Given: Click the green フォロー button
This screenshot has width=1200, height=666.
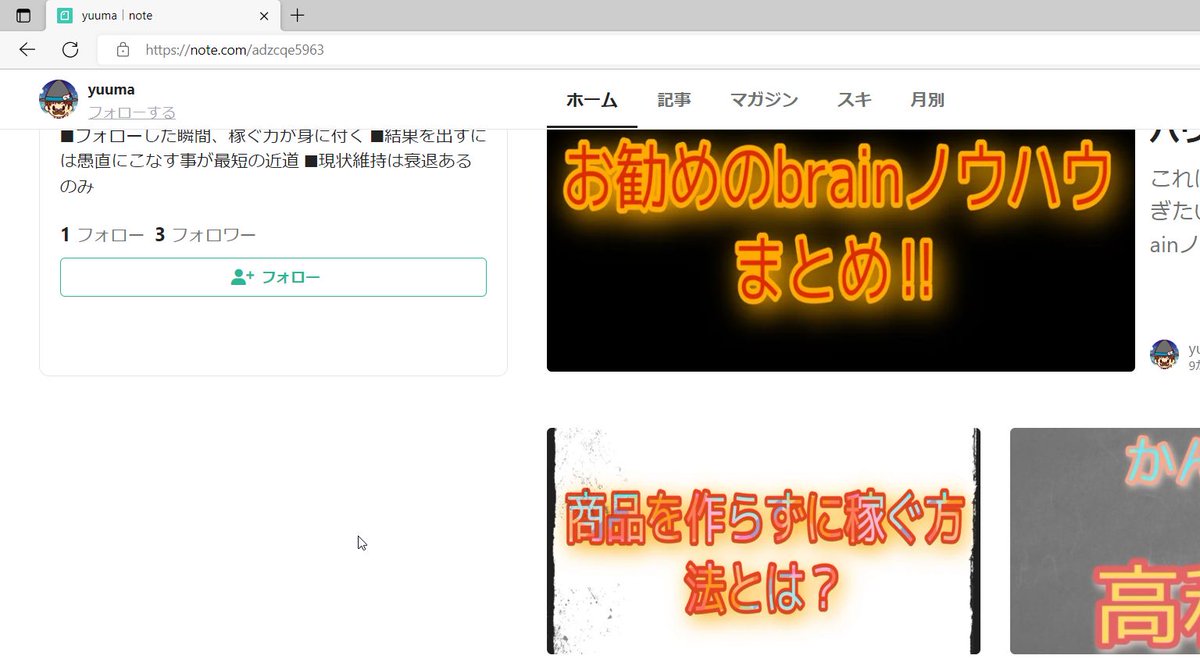Looking at the screenshot, I should (x=273, y=277).
